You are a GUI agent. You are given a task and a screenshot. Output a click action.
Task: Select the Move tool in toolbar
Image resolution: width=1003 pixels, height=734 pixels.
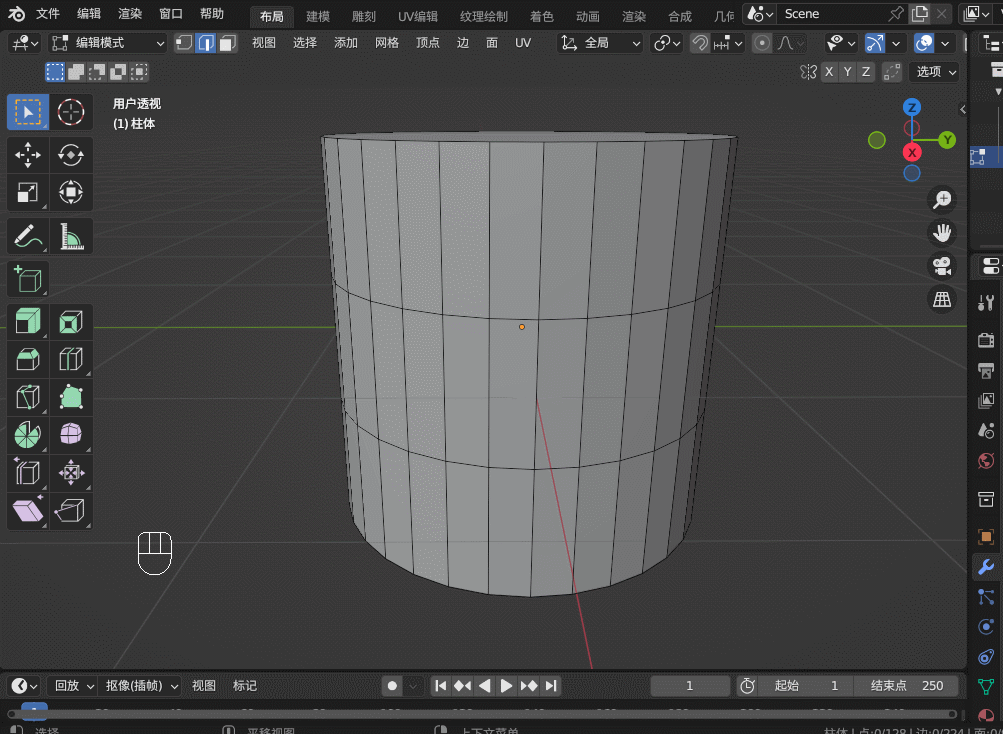click(28, 155)
